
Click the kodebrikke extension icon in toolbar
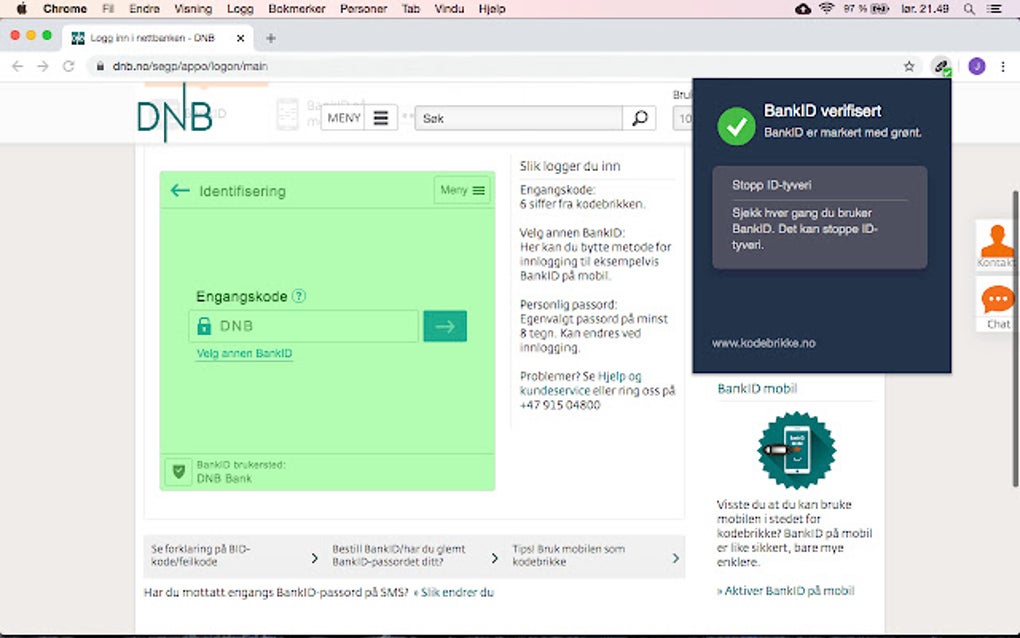(941, 66)
